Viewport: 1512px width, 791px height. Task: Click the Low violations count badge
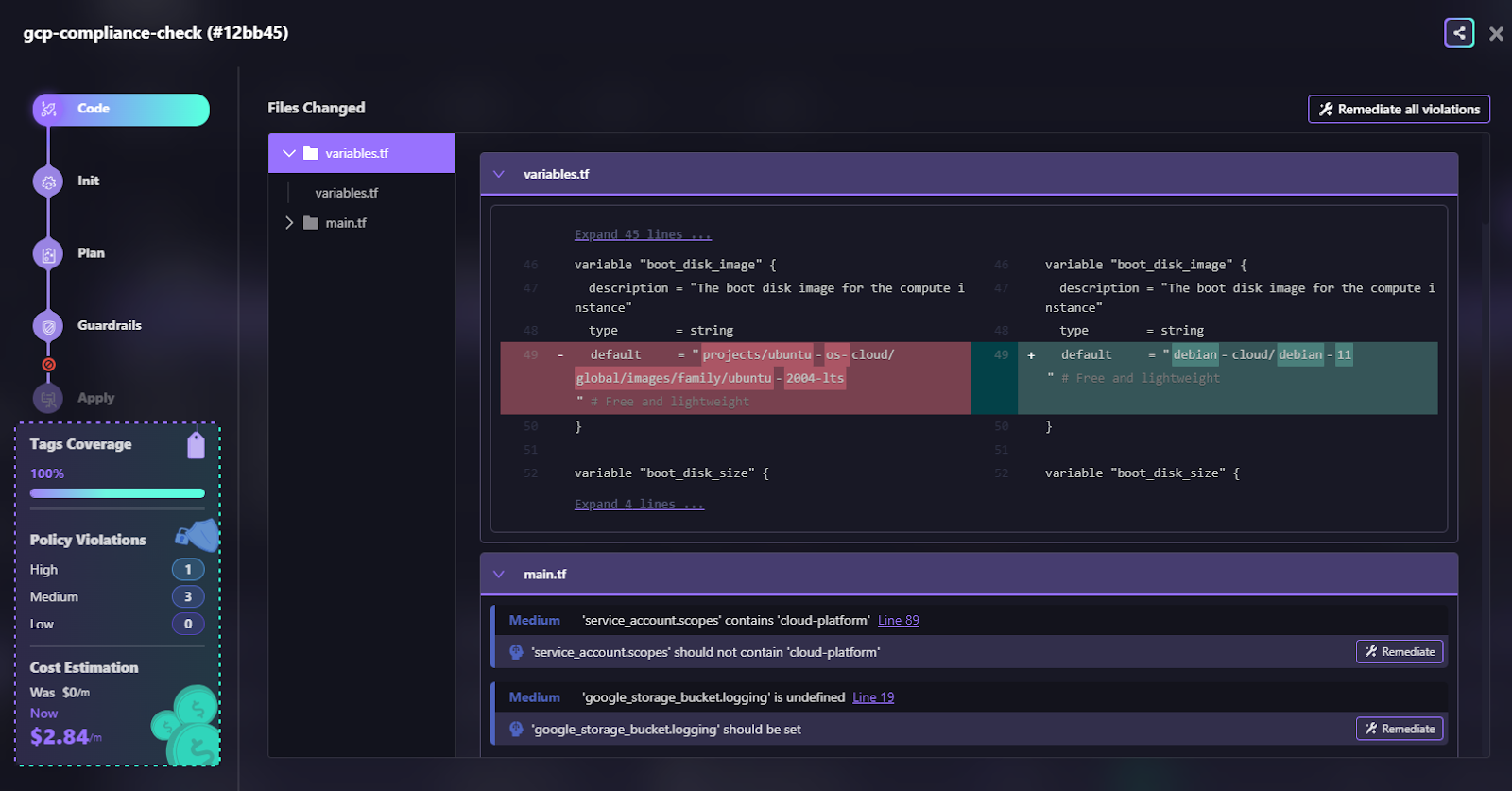[x=188, y=624]
